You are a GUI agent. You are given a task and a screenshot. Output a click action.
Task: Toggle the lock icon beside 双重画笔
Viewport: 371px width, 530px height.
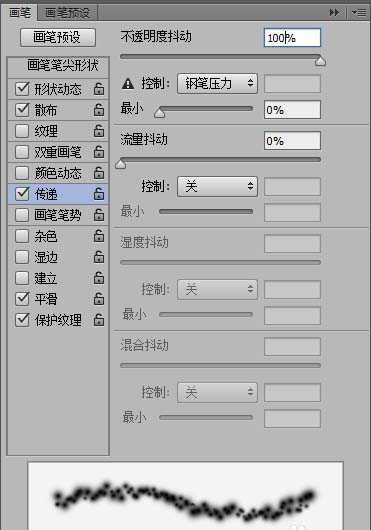point(99,152)
